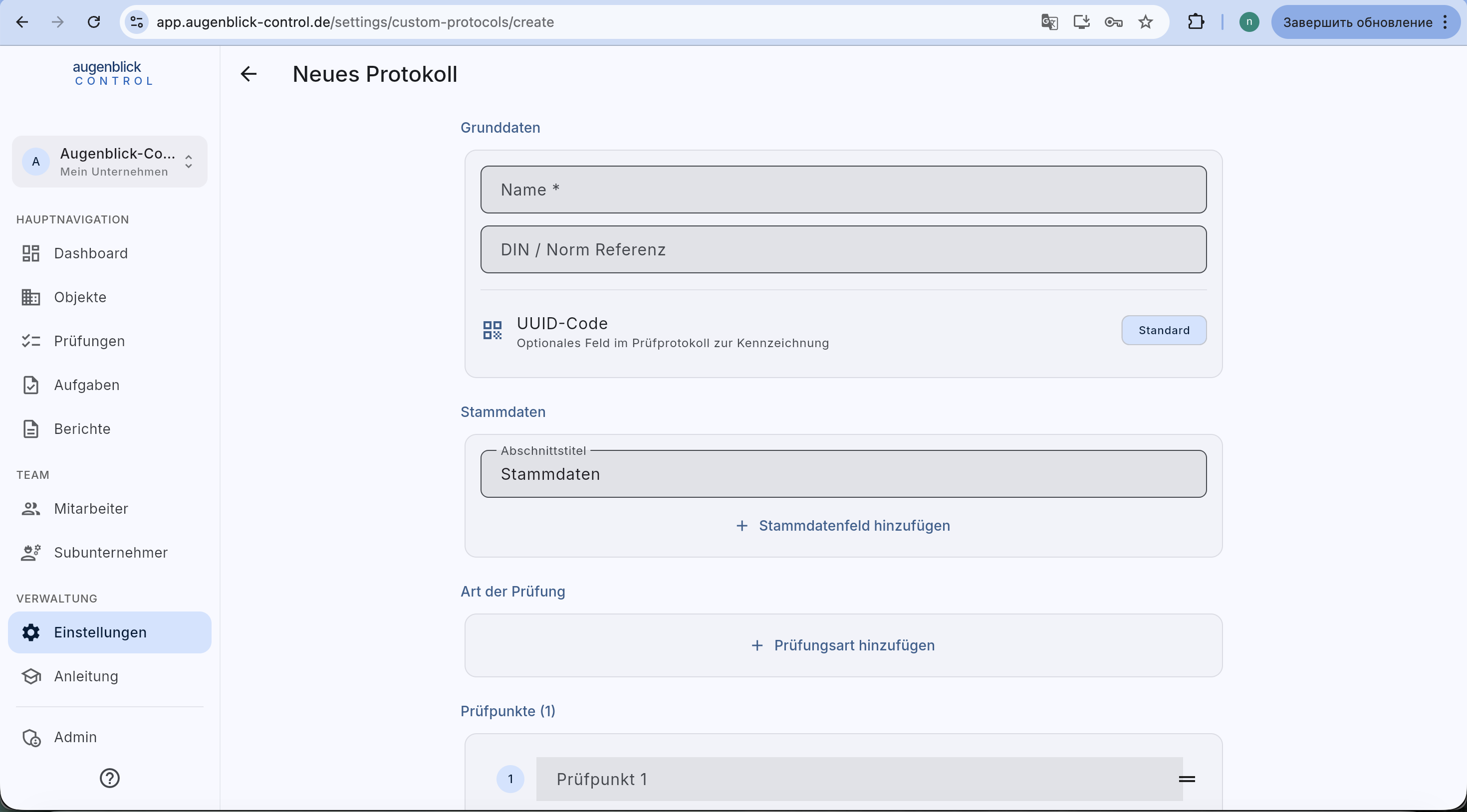Open the help question mark icon

tap(109, 778)
